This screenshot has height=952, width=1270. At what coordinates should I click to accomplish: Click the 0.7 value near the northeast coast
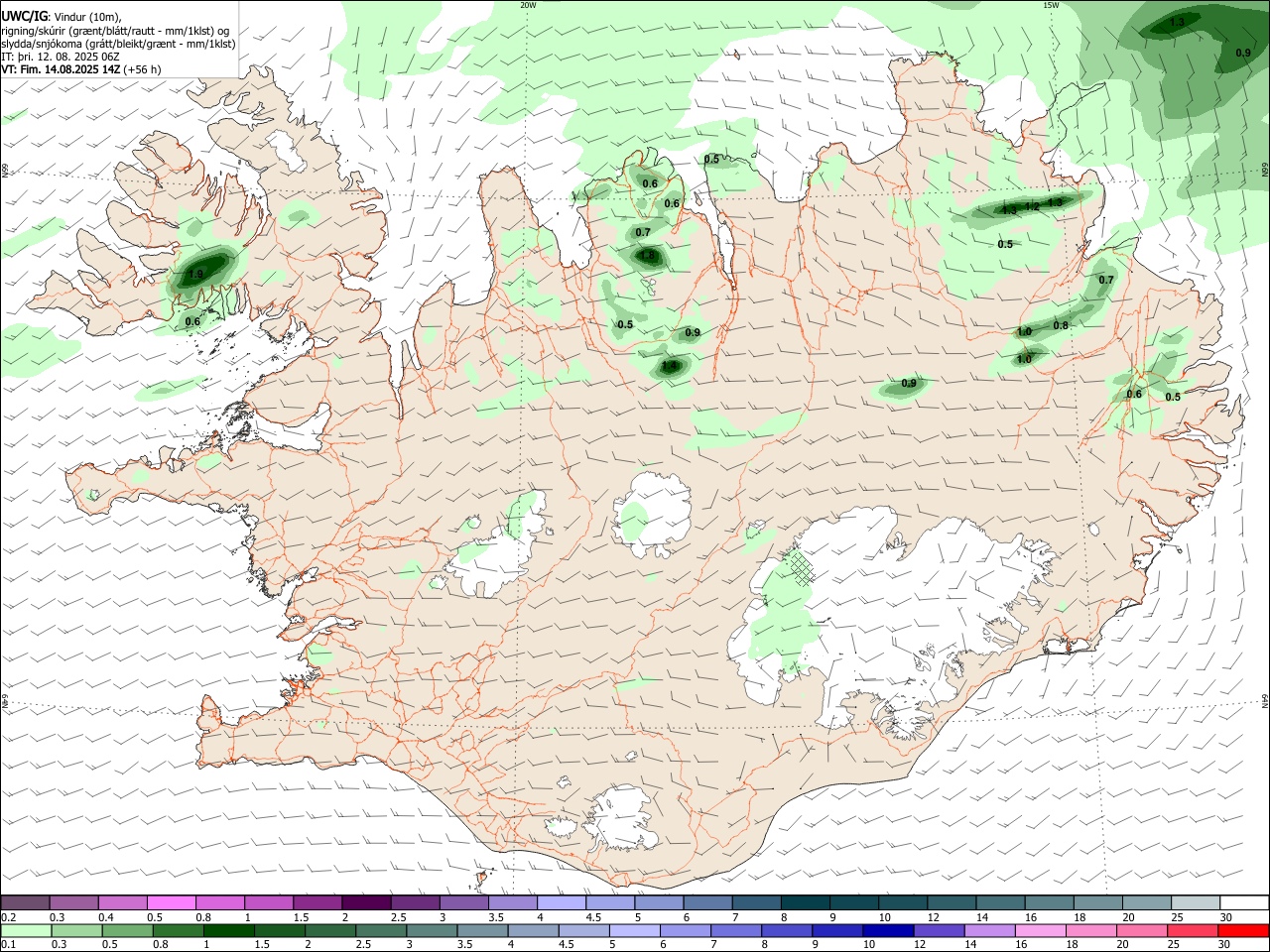pos(1106,280)
